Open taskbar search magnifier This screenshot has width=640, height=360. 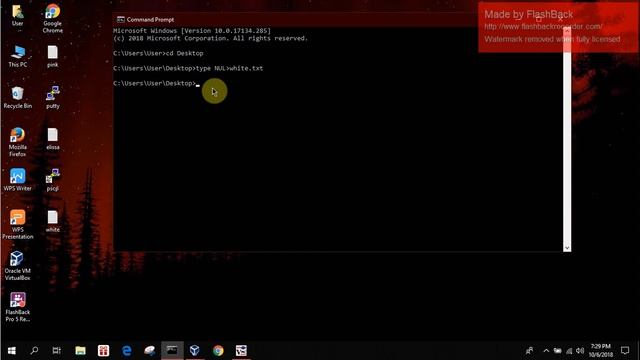coord(34,351)
